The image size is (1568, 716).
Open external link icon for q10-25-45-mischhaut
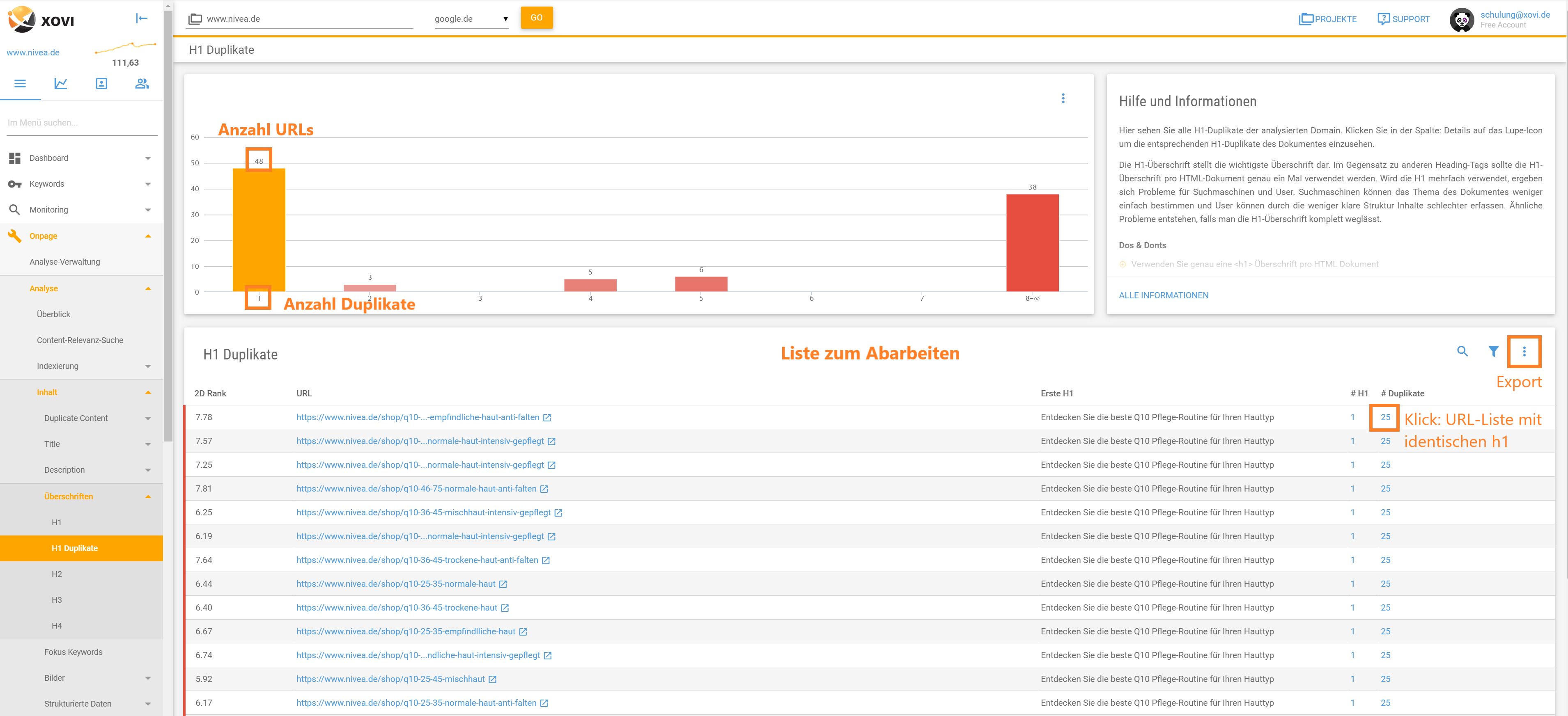492,679
